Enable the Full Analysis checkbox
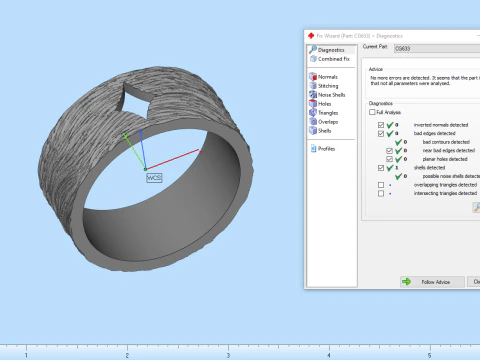 [x=372, y=112]
